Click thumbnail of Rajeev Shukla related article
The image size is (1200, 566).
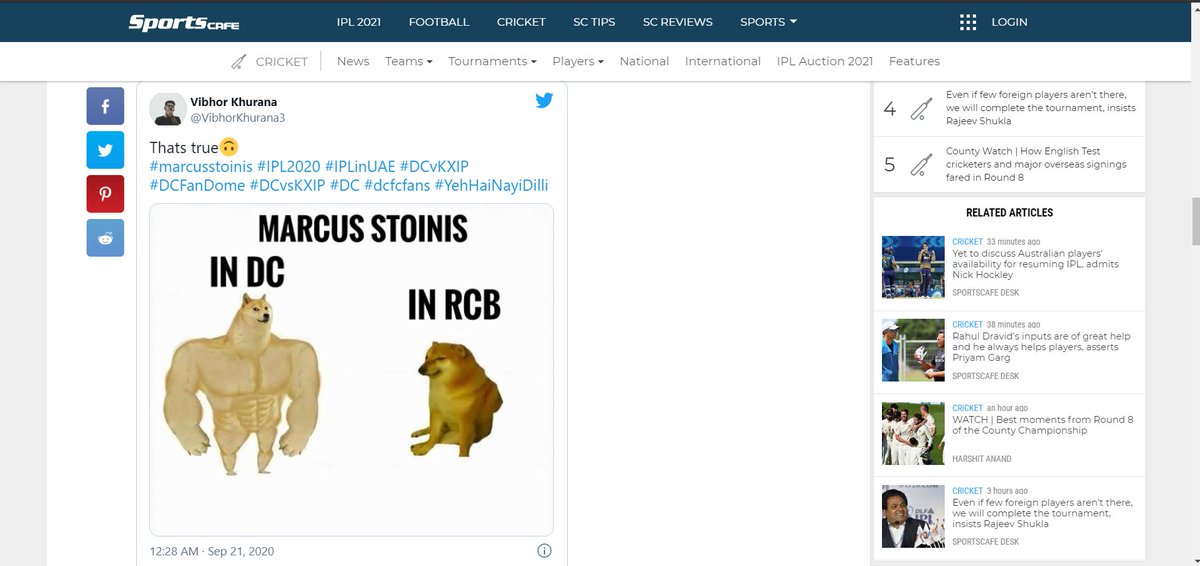point(914,517)
